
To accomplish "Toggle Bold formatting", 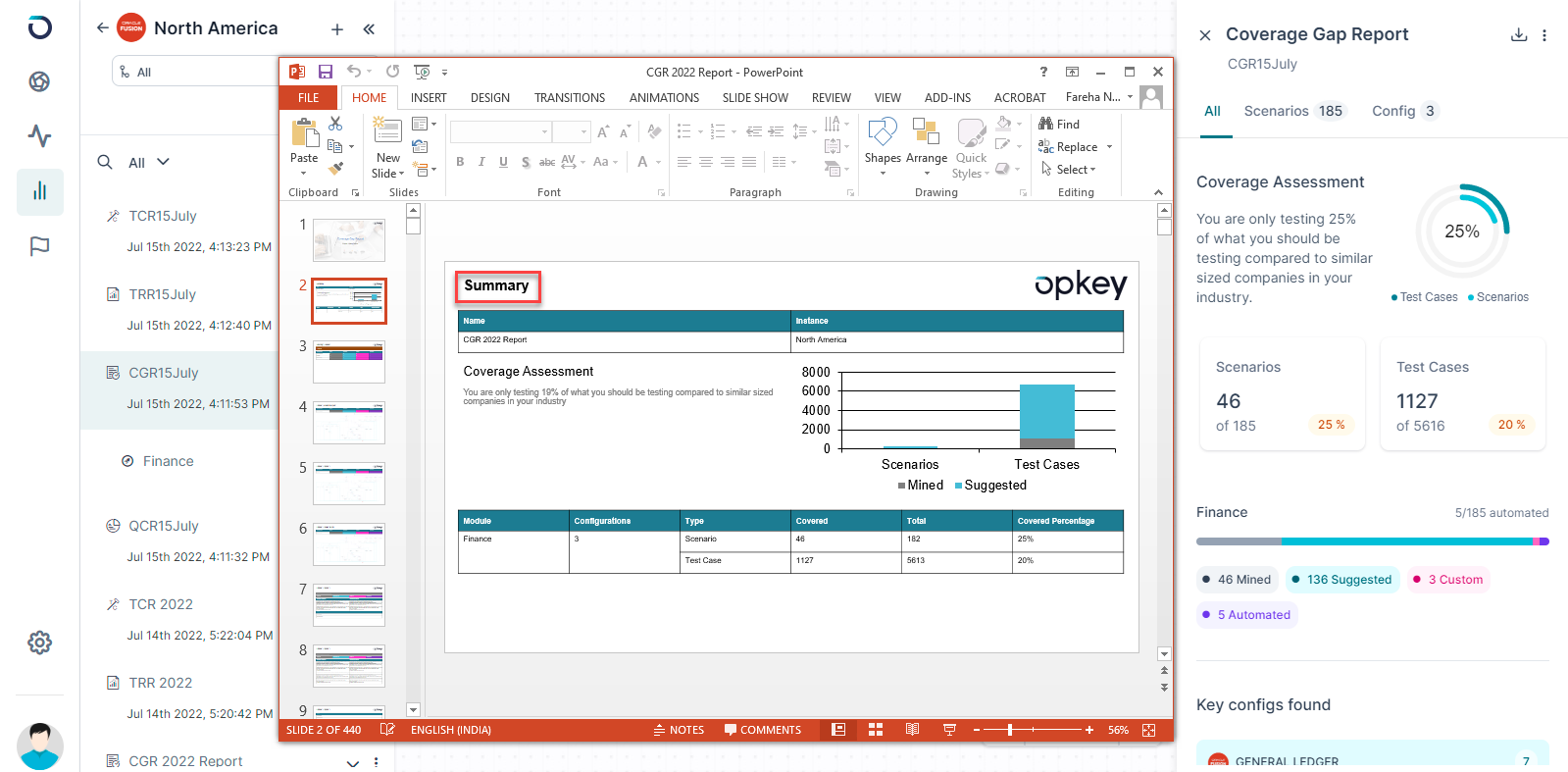I will tap(460, 162).
